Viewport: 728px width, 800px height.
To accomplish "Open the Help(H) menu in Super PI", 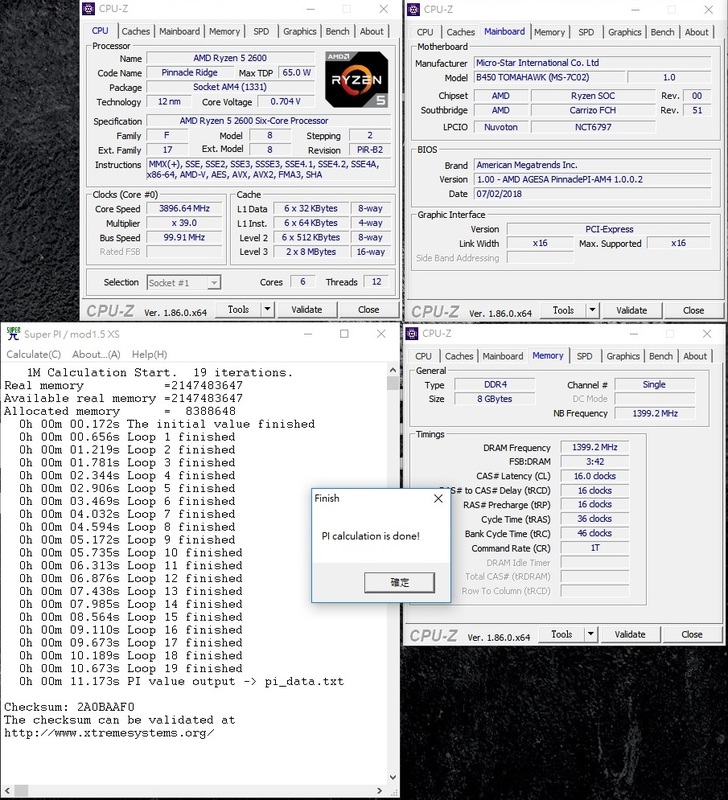I will point(149,354).
